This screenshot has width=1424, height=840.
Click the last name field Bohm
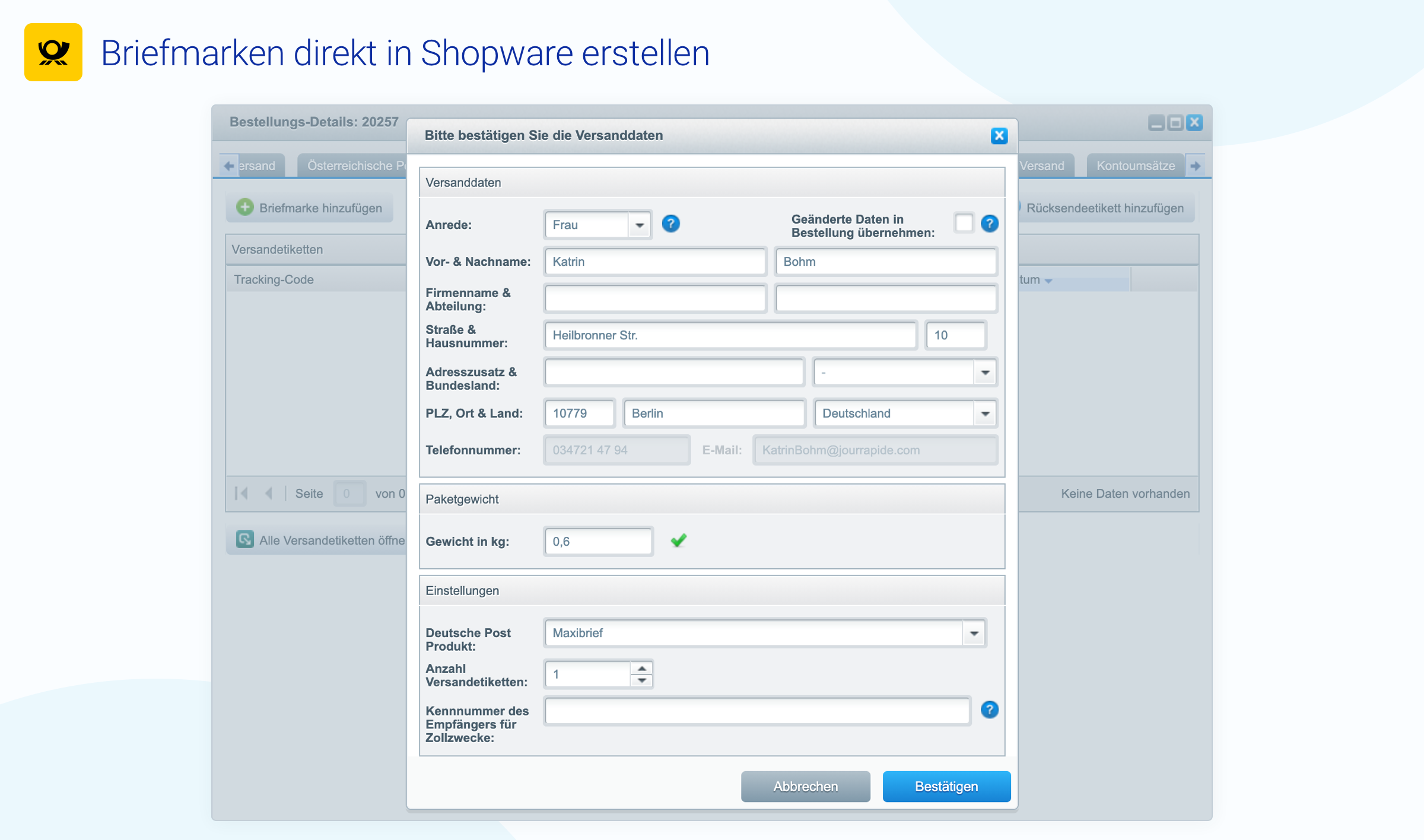pos(886,262)
